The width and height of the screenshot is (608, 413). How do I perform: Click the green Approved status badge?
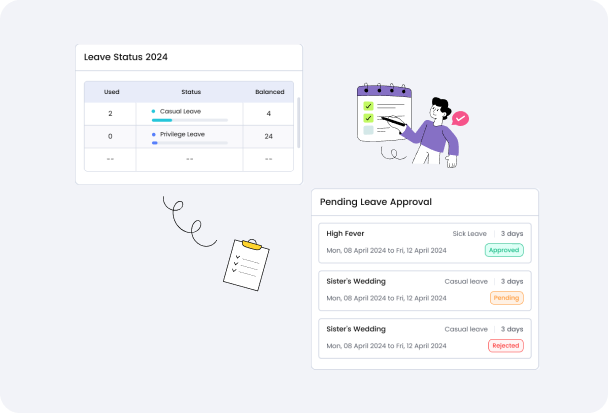coord(504,250)
